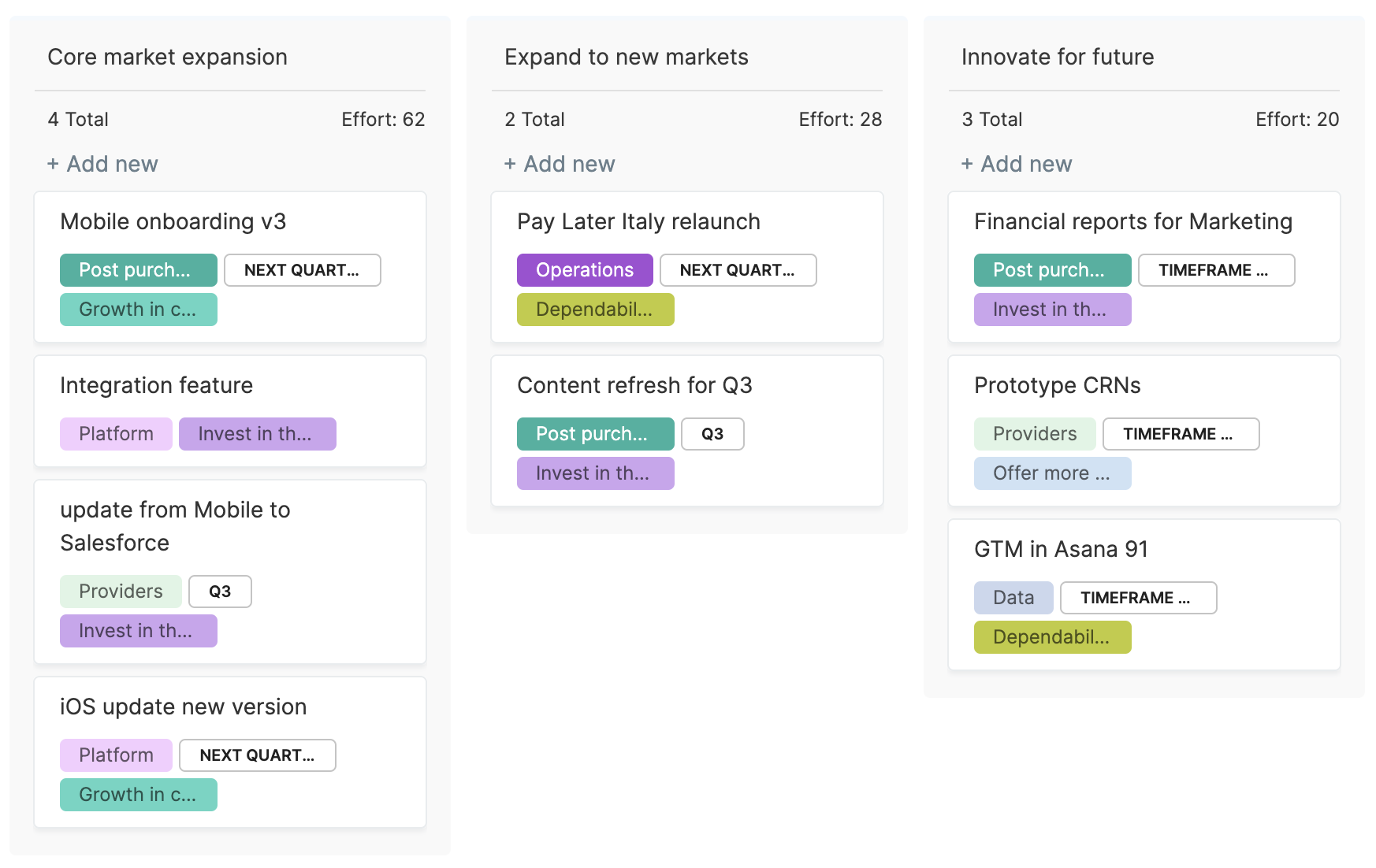Screen dimensions: 1376x868
Task: Open the Mobile onboarding v3 card title
Action: point(173,221)
